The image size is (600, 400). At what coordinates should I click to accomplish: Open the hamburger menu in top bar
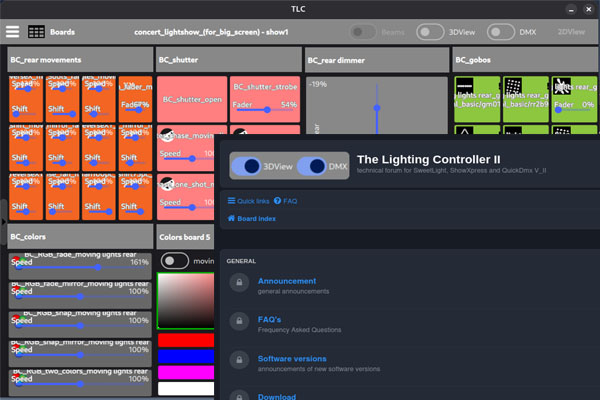coord(12,31)
